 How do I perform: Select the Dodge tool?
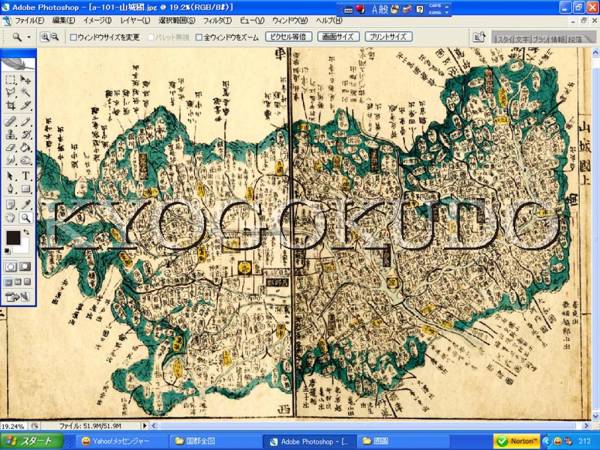(26, 160)
